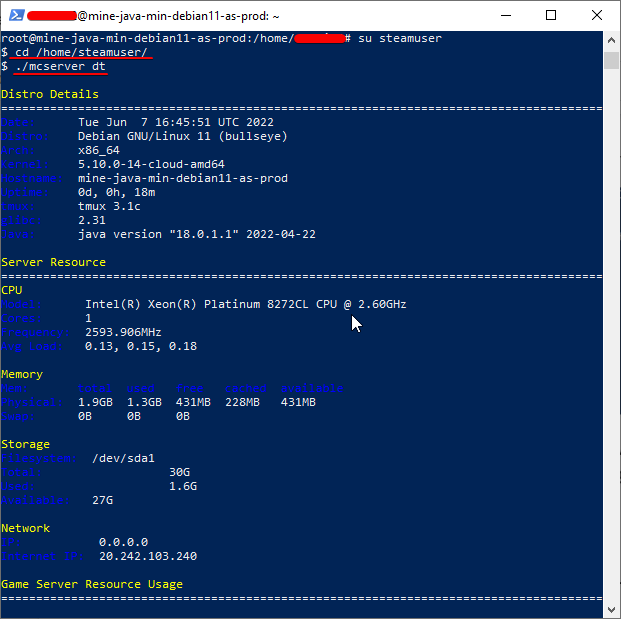Viewport: 621px width, 619px height.
Task: Click the physical free memory '431MB' under free
Action: (193, 402)
